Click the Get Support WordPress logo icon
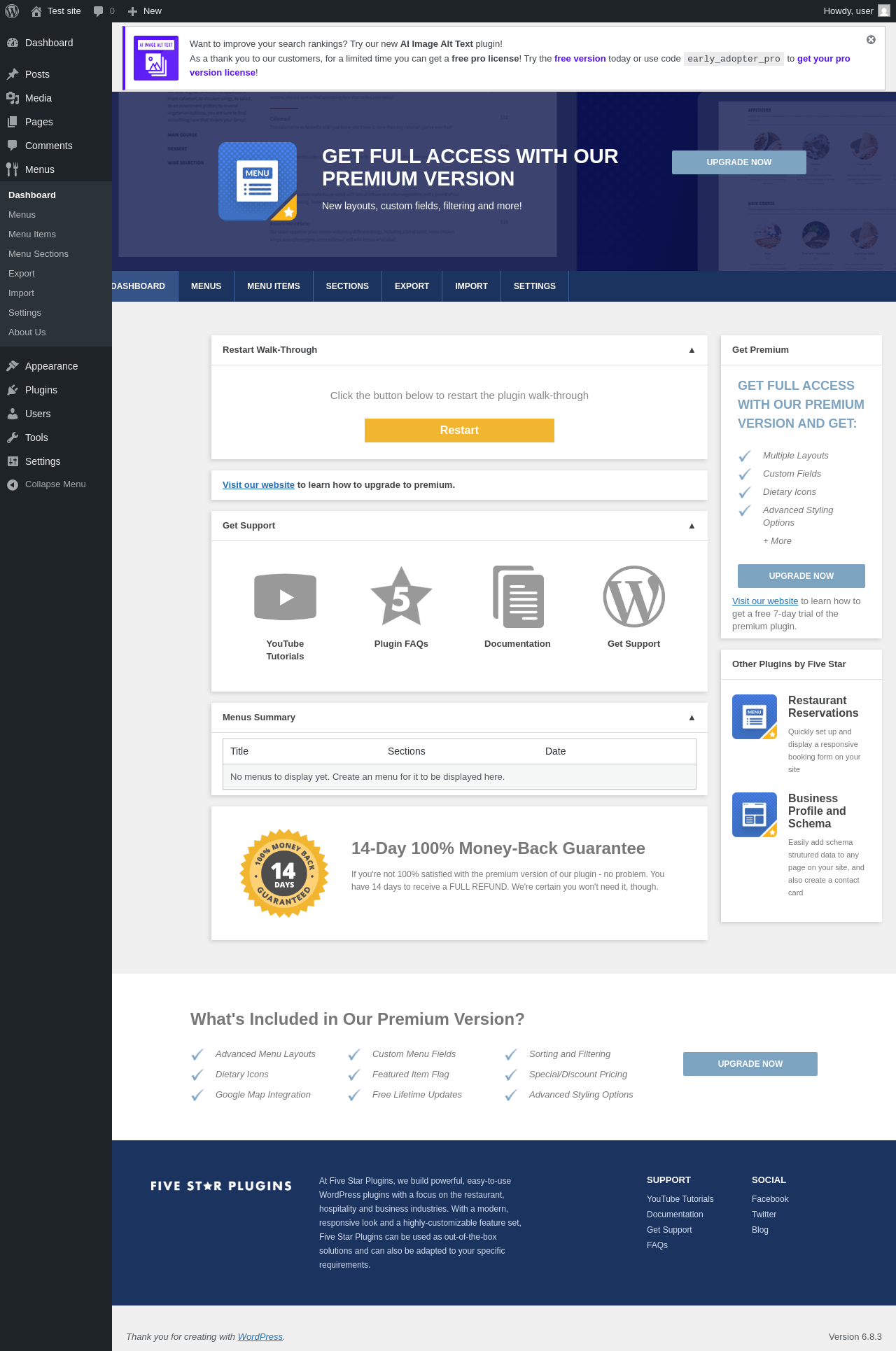The height and width of the screenshot is (1351, 896). point(634,596)
